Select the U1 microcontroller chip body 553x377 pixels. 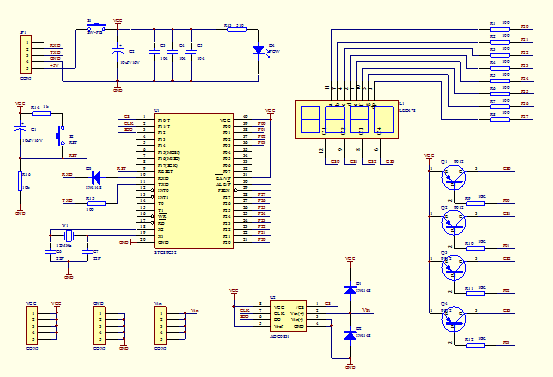coord(194,181)
